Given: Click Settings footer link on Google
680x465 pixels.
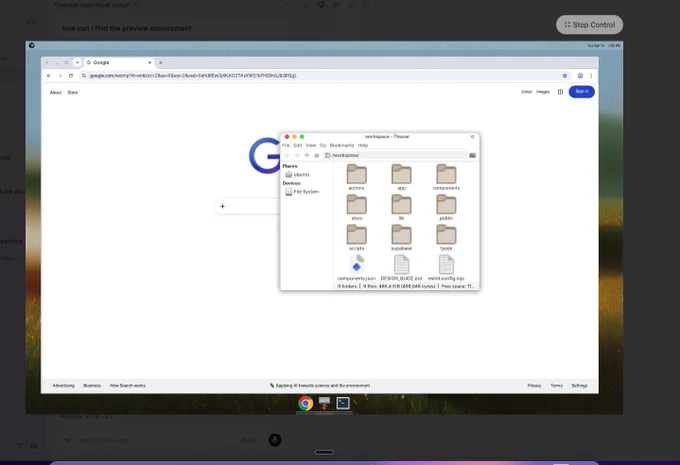Looking at the screenshot, I should [x=579, y=386].
